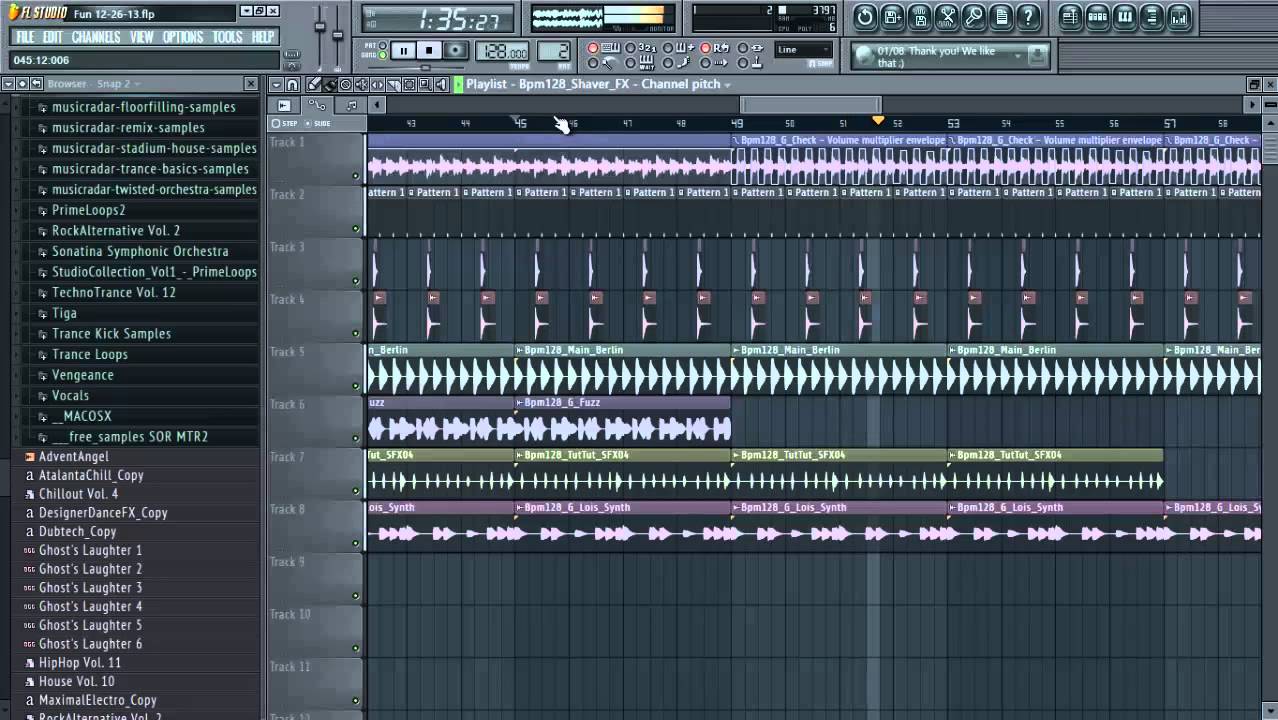Click the orange playback marker on timeline
This screenshot has height=720, width=1278.
pyautogui.click(x=878, y=120)
